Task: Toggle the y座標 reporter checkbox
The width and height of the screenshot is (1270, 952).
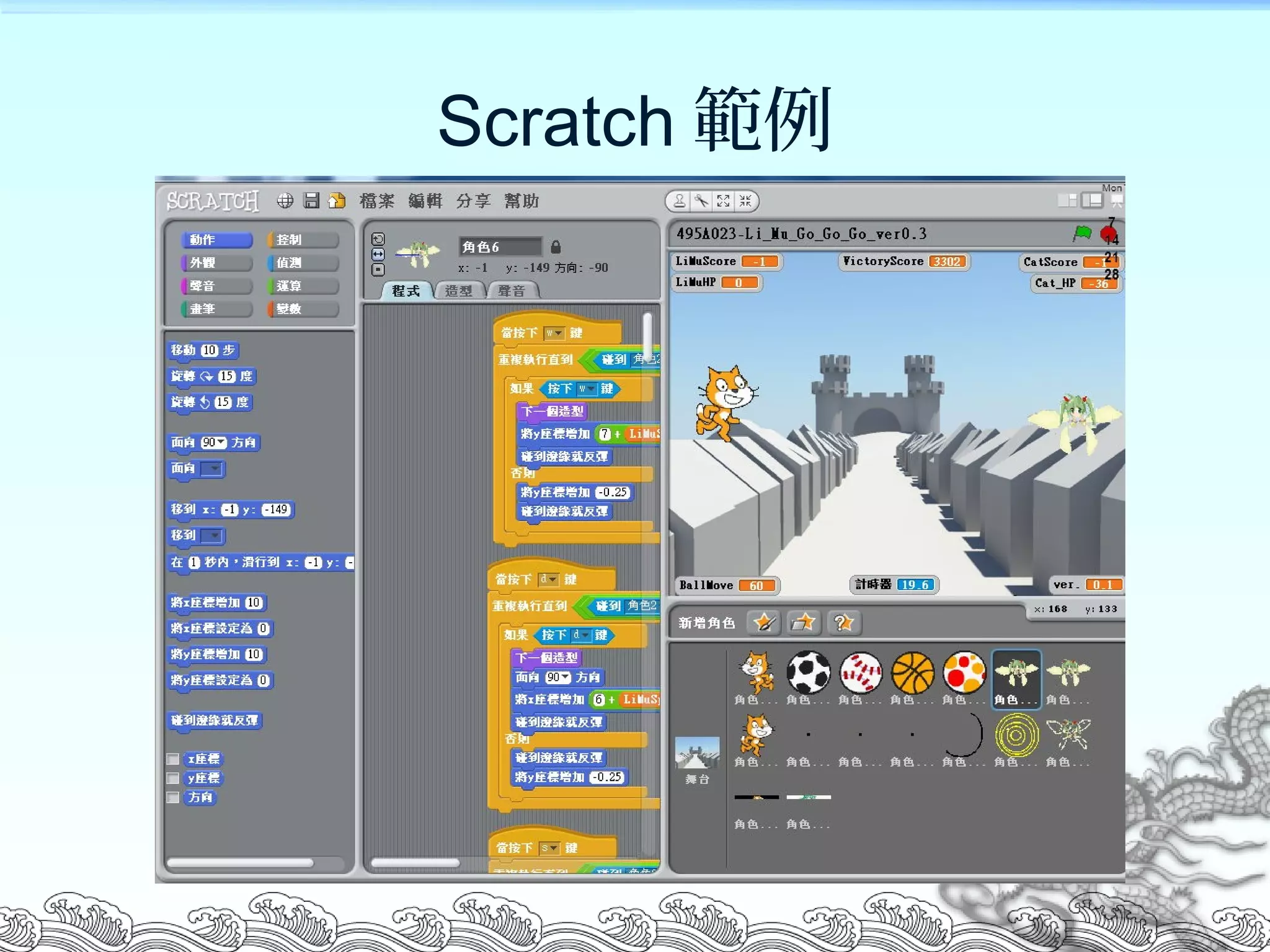Action: pyautogui.click(x=173, y=778)
